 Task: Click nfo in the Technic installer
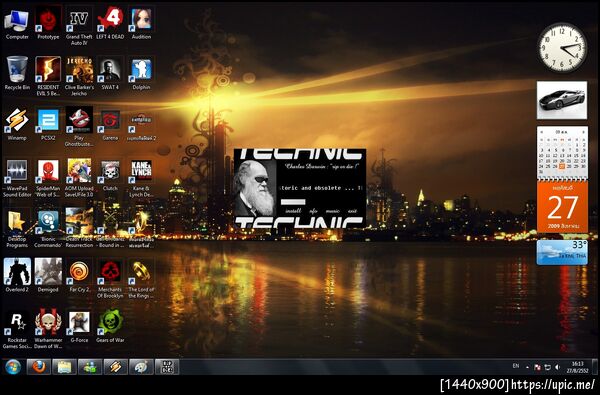coord(313,211)
